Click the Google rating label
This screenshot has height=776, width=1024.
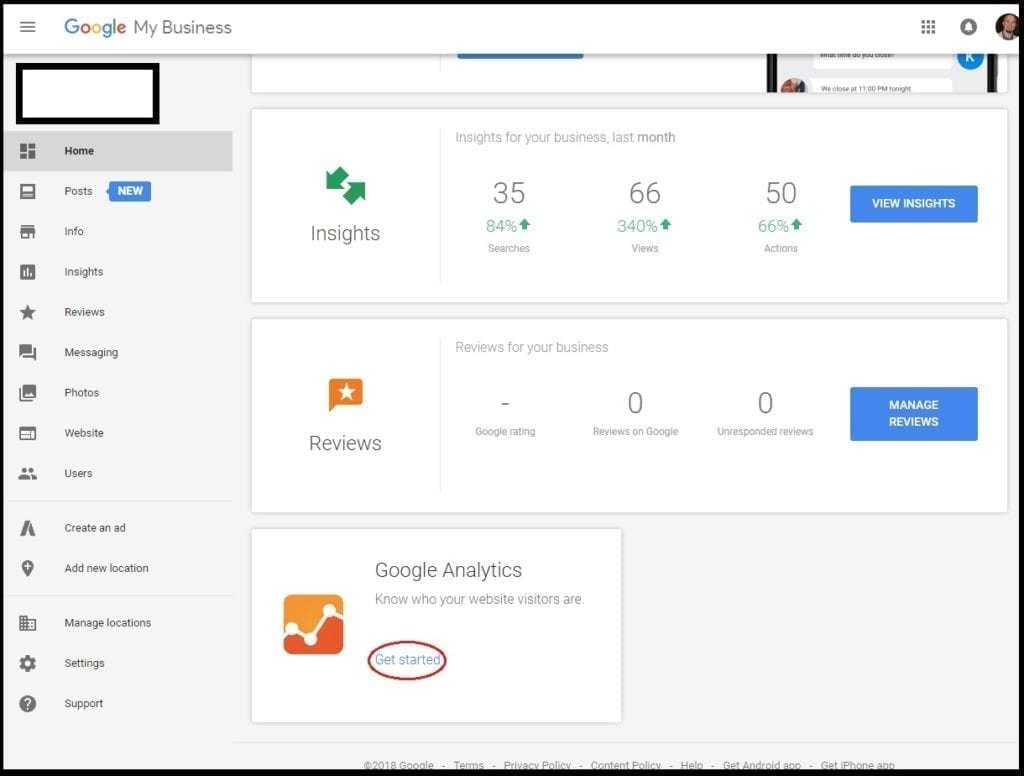click(x=505, y=432)
